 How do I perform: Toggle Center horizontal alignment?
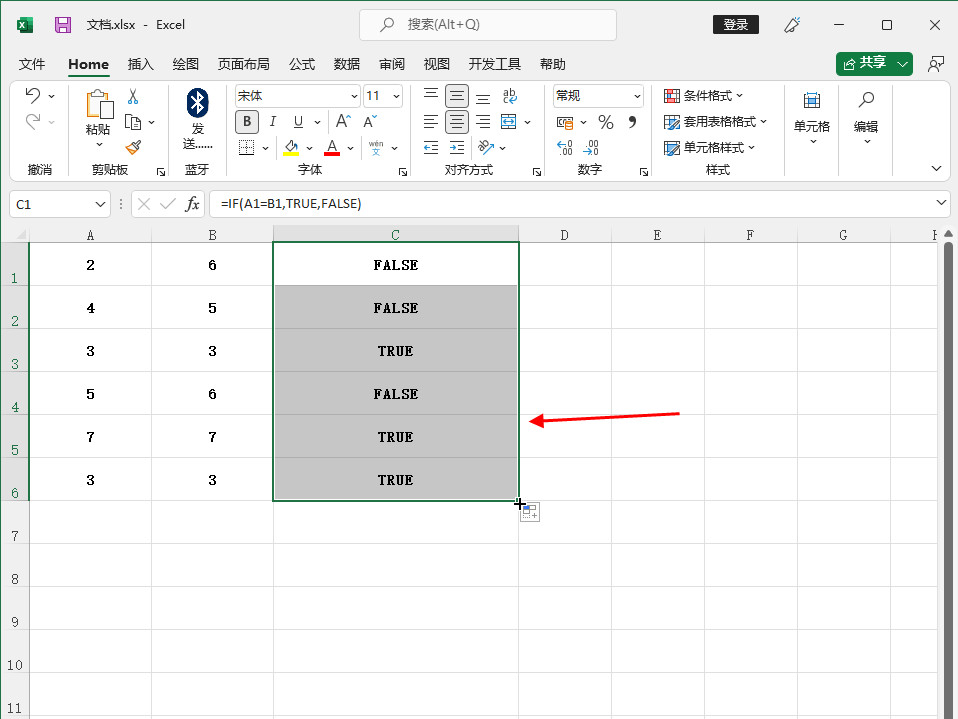coord(457,122)
